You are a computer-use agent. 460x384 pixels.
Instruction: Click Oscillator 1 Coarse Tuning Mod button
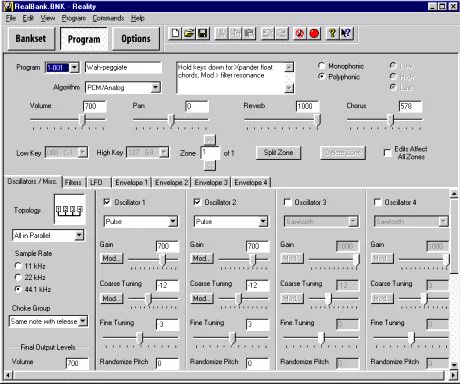pyautogui.click(x=111, y=298)
